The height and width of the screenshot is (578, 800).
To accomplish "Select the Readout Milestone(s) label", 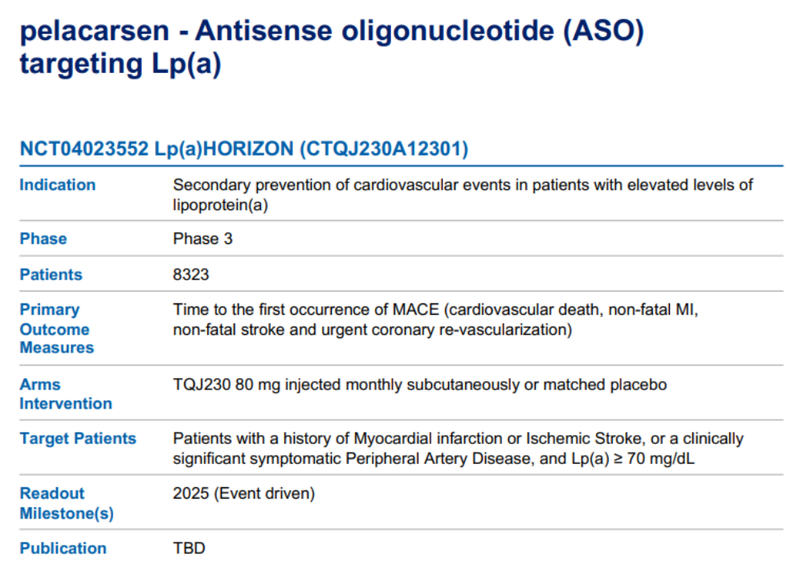I will click(67, 503).
